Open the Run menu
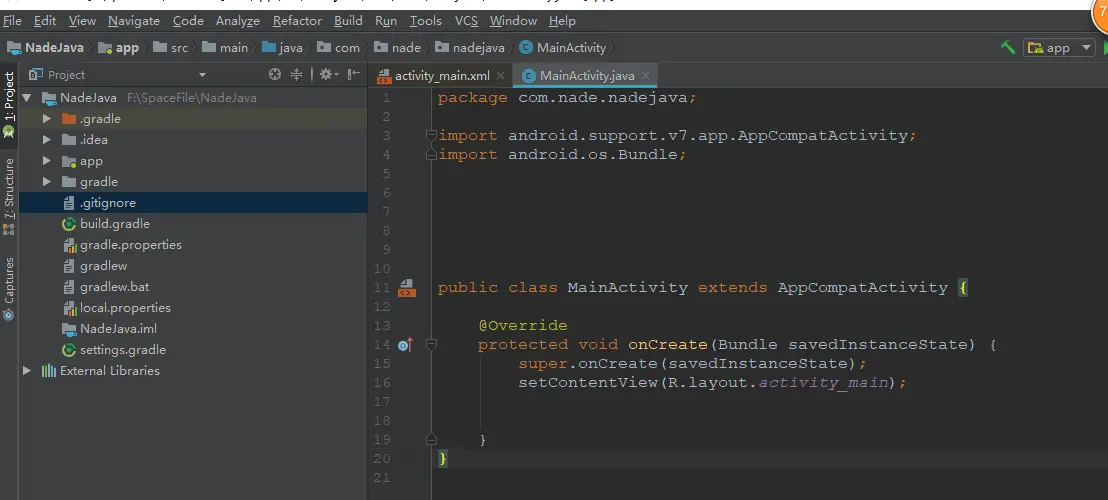This screenshot has width=1108, height=500. pos(386,21)
